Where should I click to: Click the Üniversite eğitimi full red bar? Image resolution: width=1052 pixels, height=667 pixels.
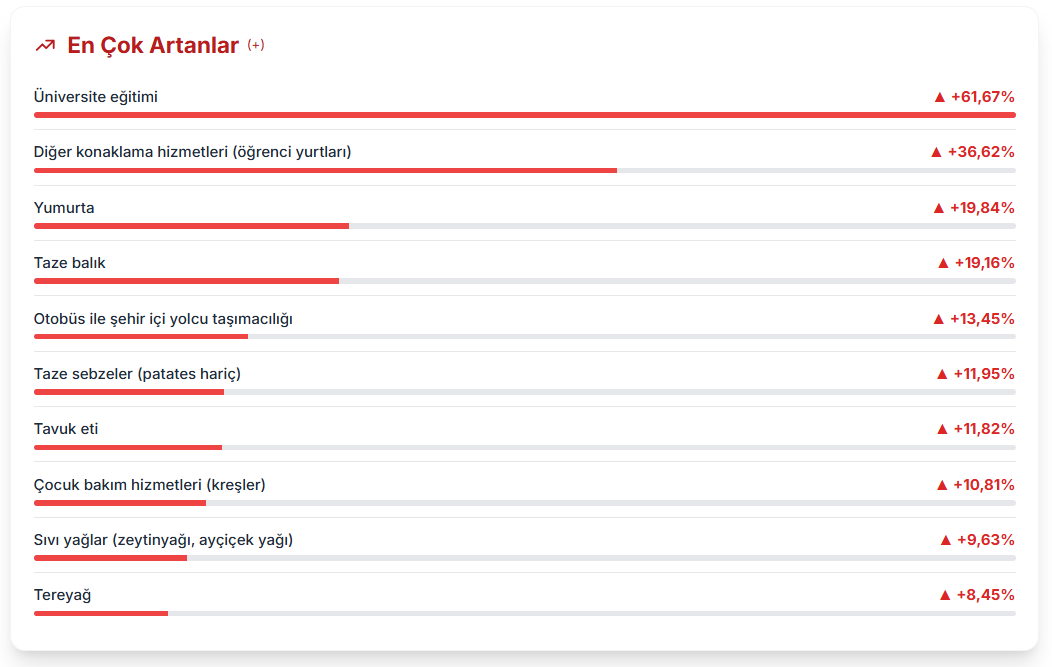click(x=525, y=115)
